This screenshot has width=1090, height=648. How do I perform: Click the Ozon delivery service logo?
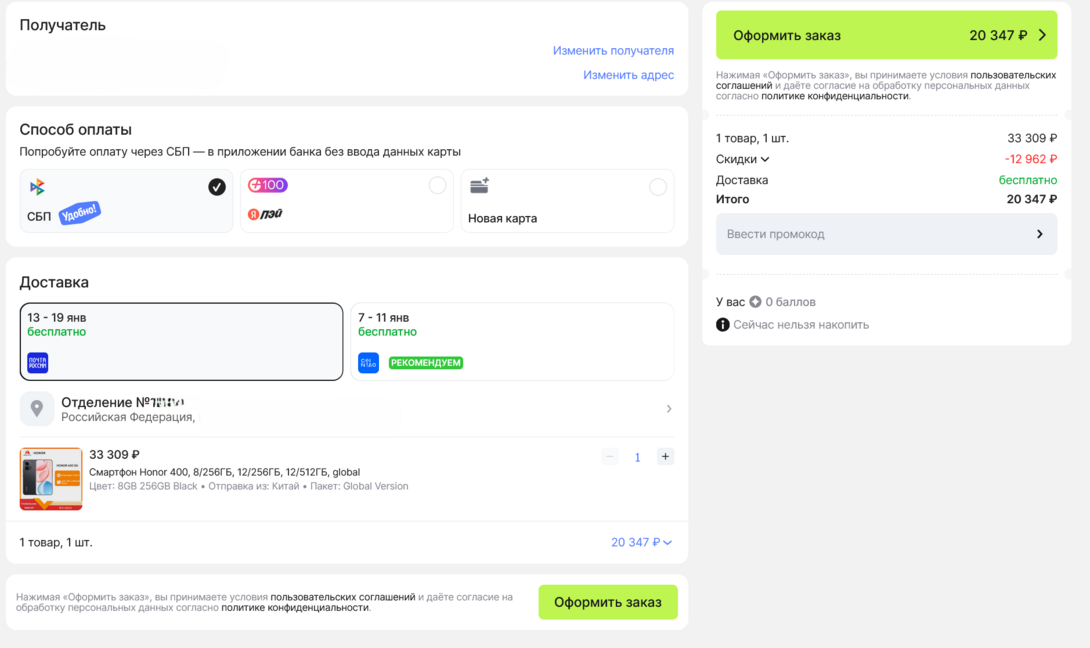(x=368, y=362)
